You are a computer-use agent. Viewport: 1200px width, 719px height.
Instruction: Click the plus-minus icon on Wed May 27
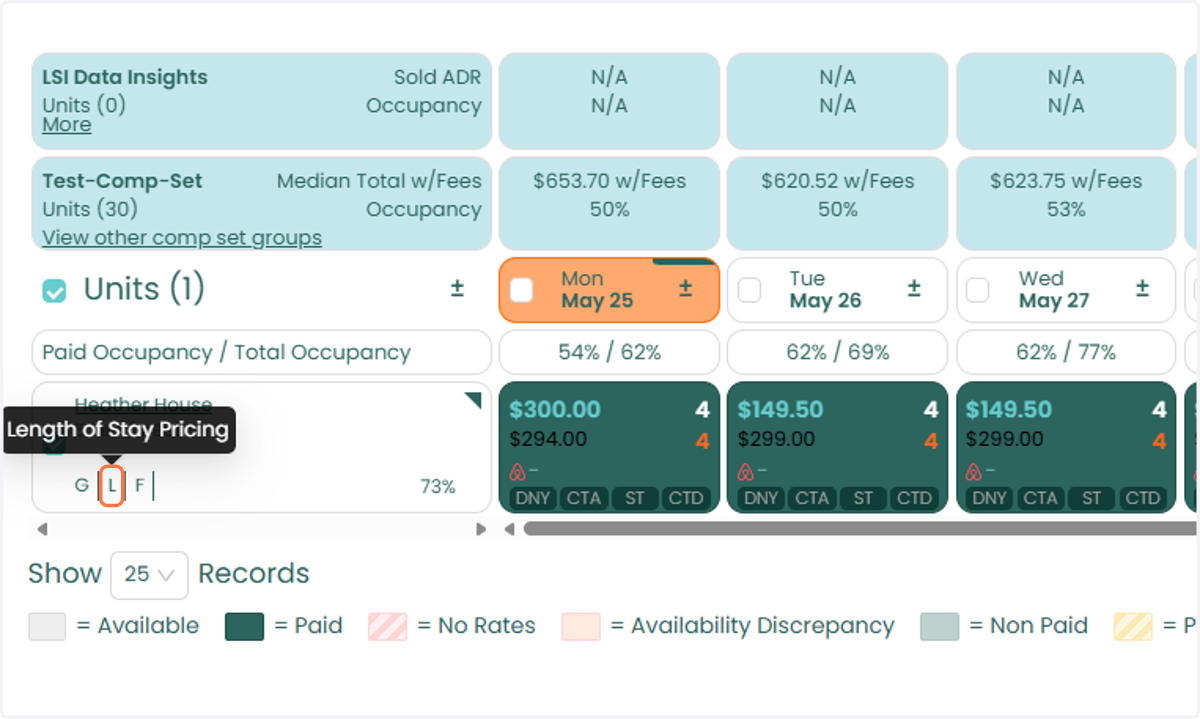tap(1142, 289)
